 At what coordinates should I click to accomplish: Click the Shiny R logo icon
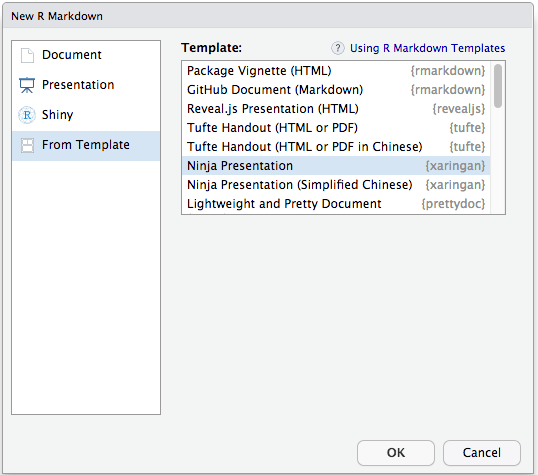(x=27, y=115)
